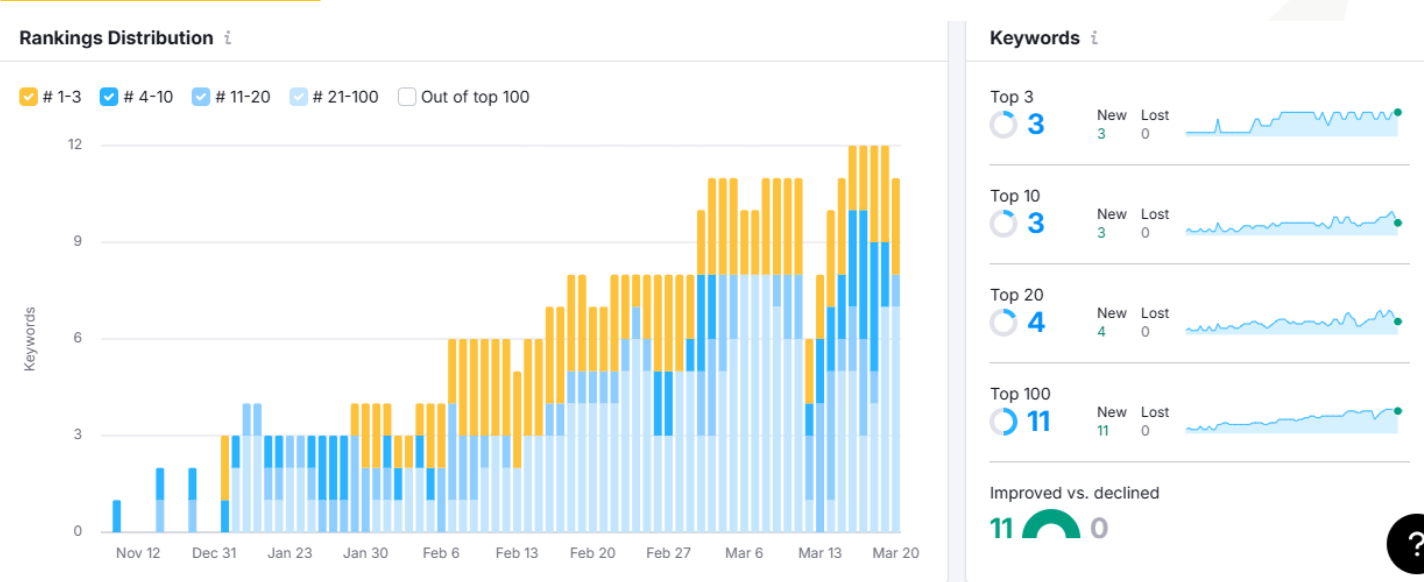Uncheck the # 1-3 rankings checkbox
Viewport: 1424px width, 582px height.
pyautogui.click(x=29, y=97)
